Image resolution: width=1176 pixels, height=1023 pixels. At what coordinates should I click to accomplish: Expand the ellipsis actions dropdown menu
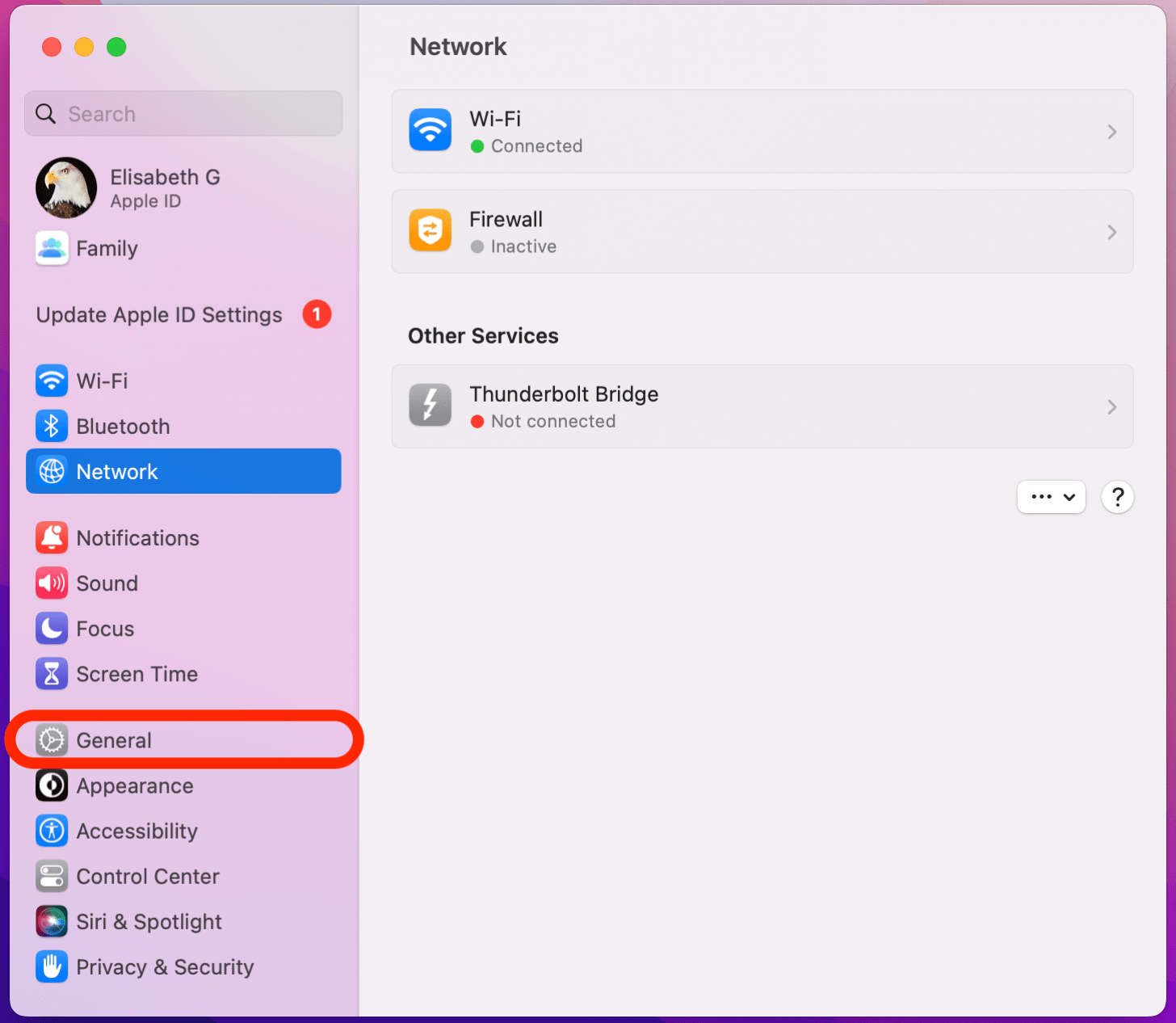[x=1051, y=497]
